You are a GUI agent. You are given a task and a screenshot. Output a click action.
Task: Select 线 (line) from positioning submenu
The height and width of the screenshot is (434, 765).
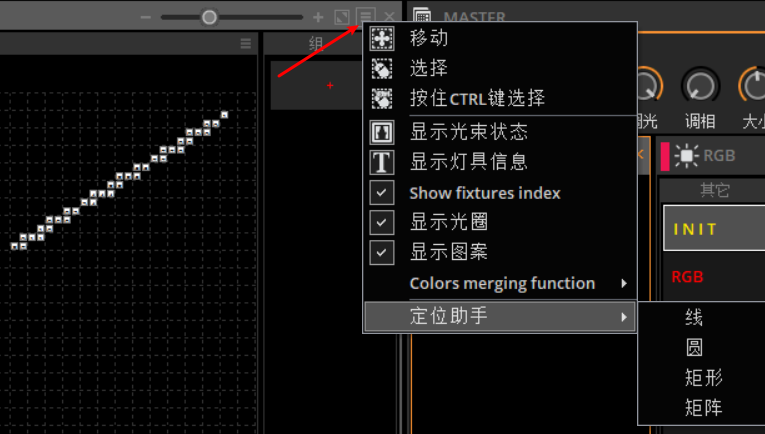coord(694,318)
